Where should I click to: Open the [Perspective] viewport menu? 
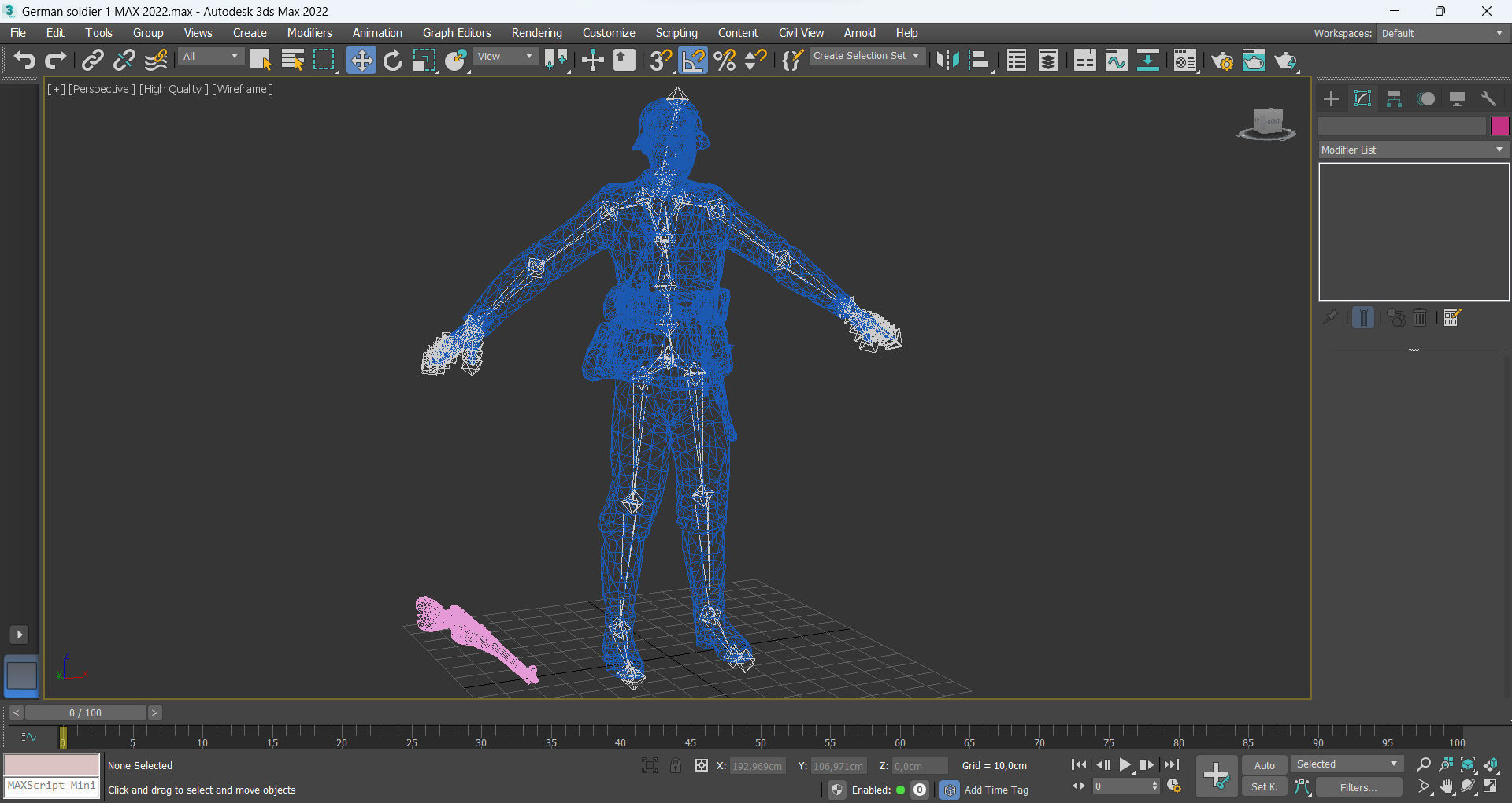point(102,89)
